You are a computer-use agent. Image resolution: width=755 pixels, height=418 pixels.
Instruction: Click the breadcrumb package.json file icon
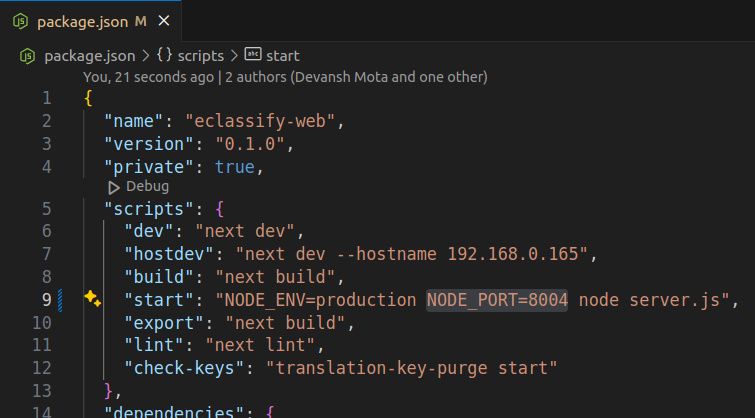pos(28,56)
